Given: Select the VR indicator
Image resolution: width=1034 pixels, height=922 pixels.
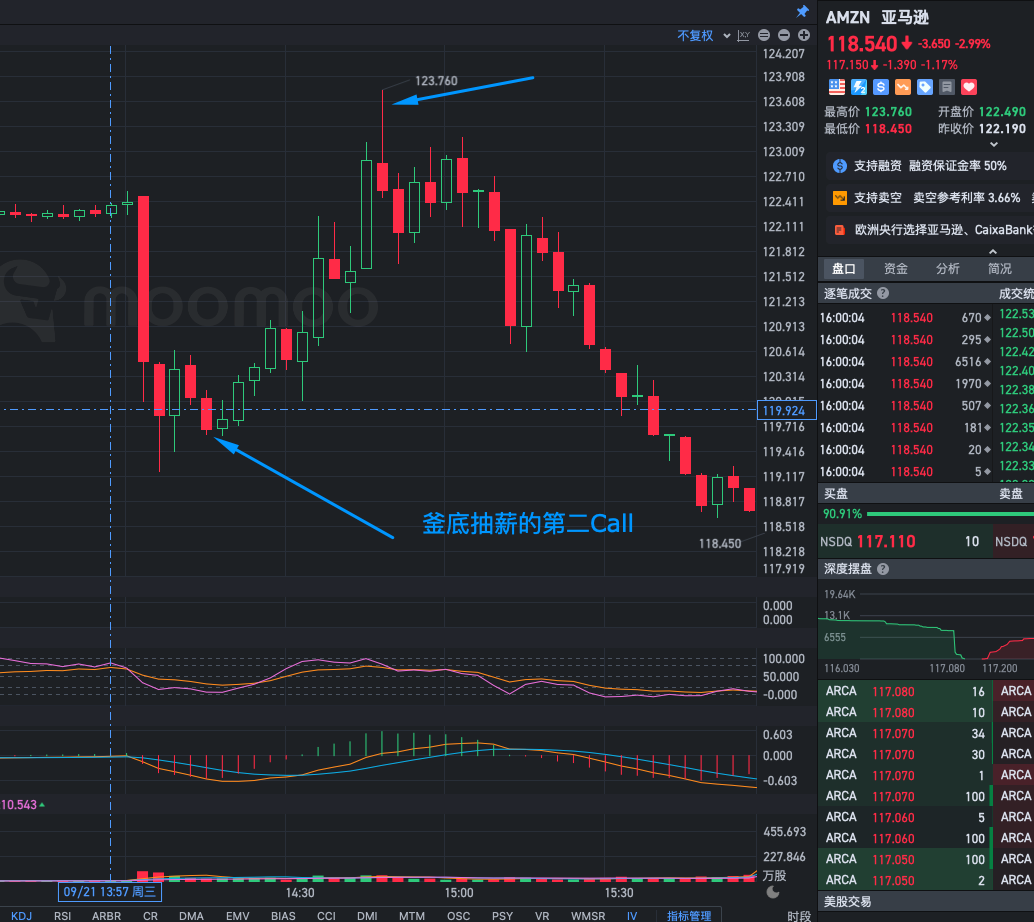Looking at the screenshot, I should click(542, 915).
